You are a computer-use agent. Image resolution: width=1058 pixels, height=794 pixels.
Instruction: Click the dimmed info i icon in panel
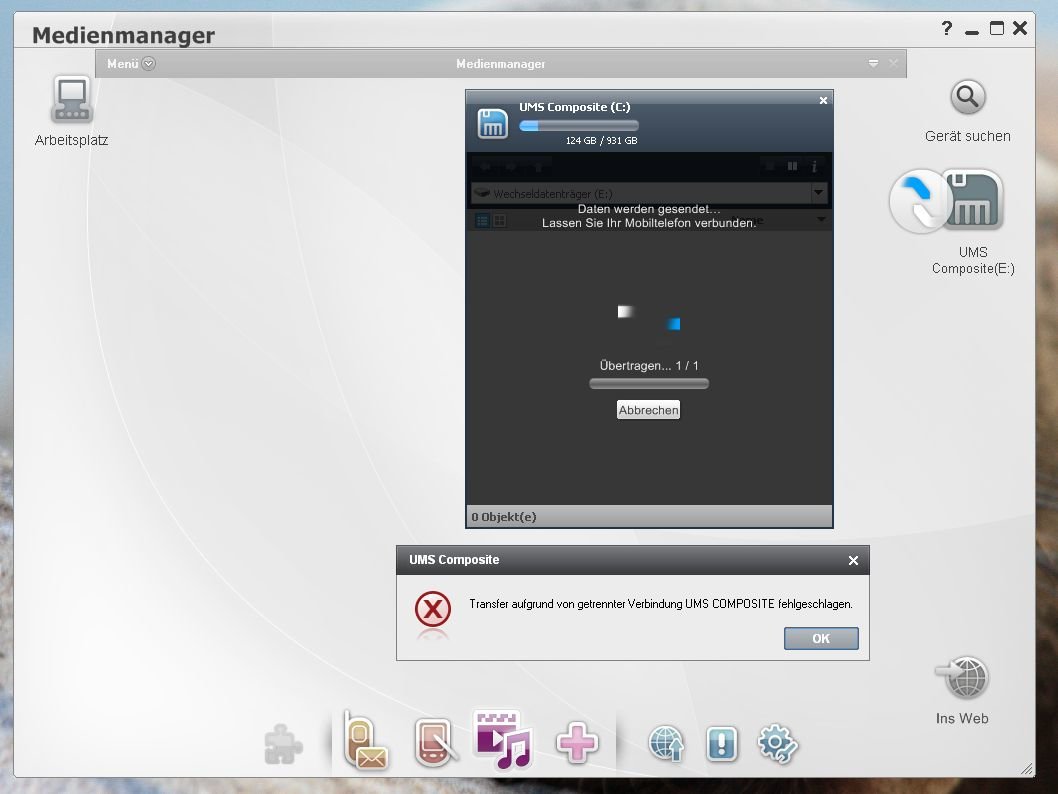click(x=814, y=166)
